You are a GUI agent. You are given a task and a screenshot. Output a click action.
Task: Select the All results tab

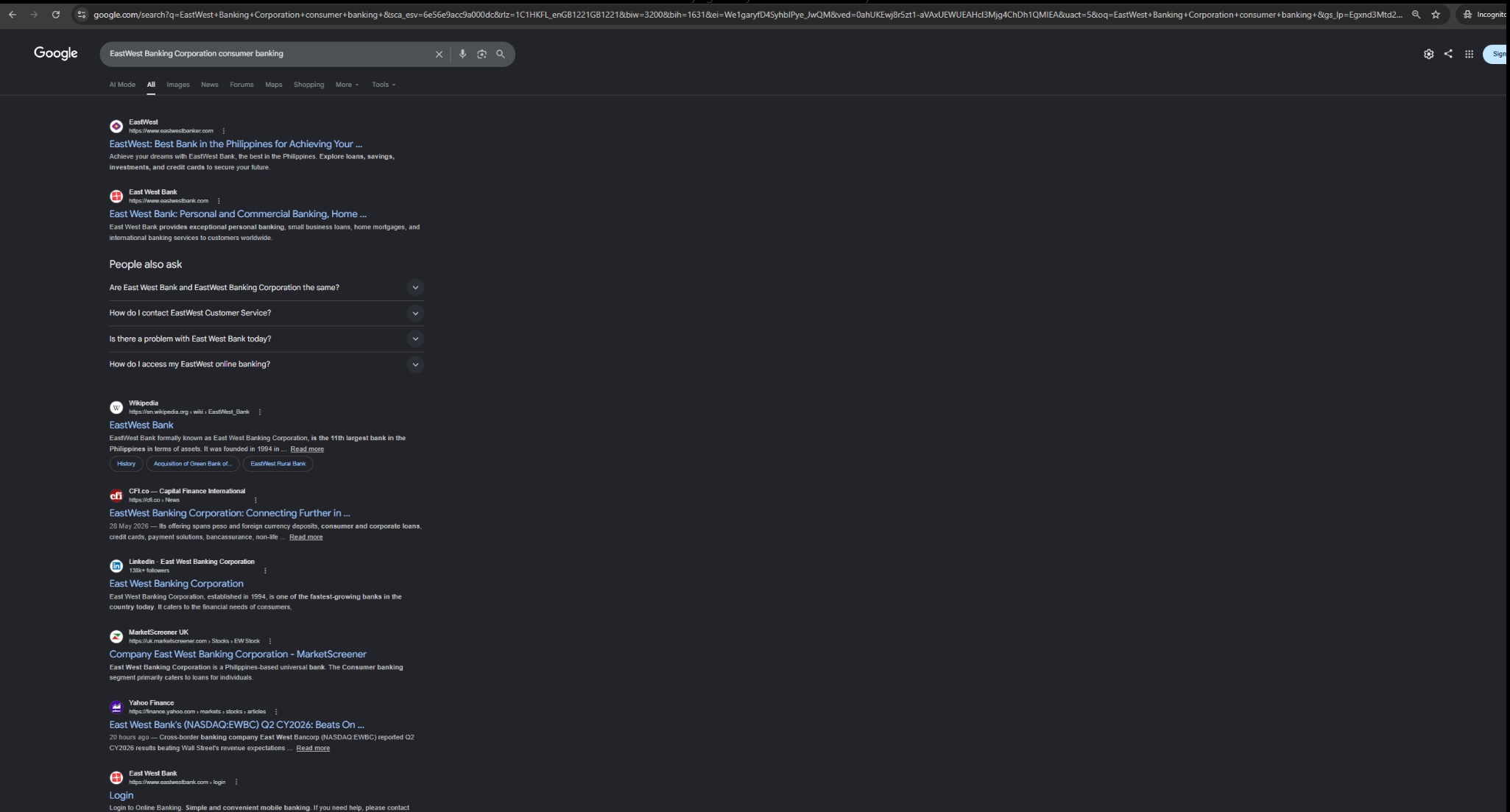tap(151, 85)
